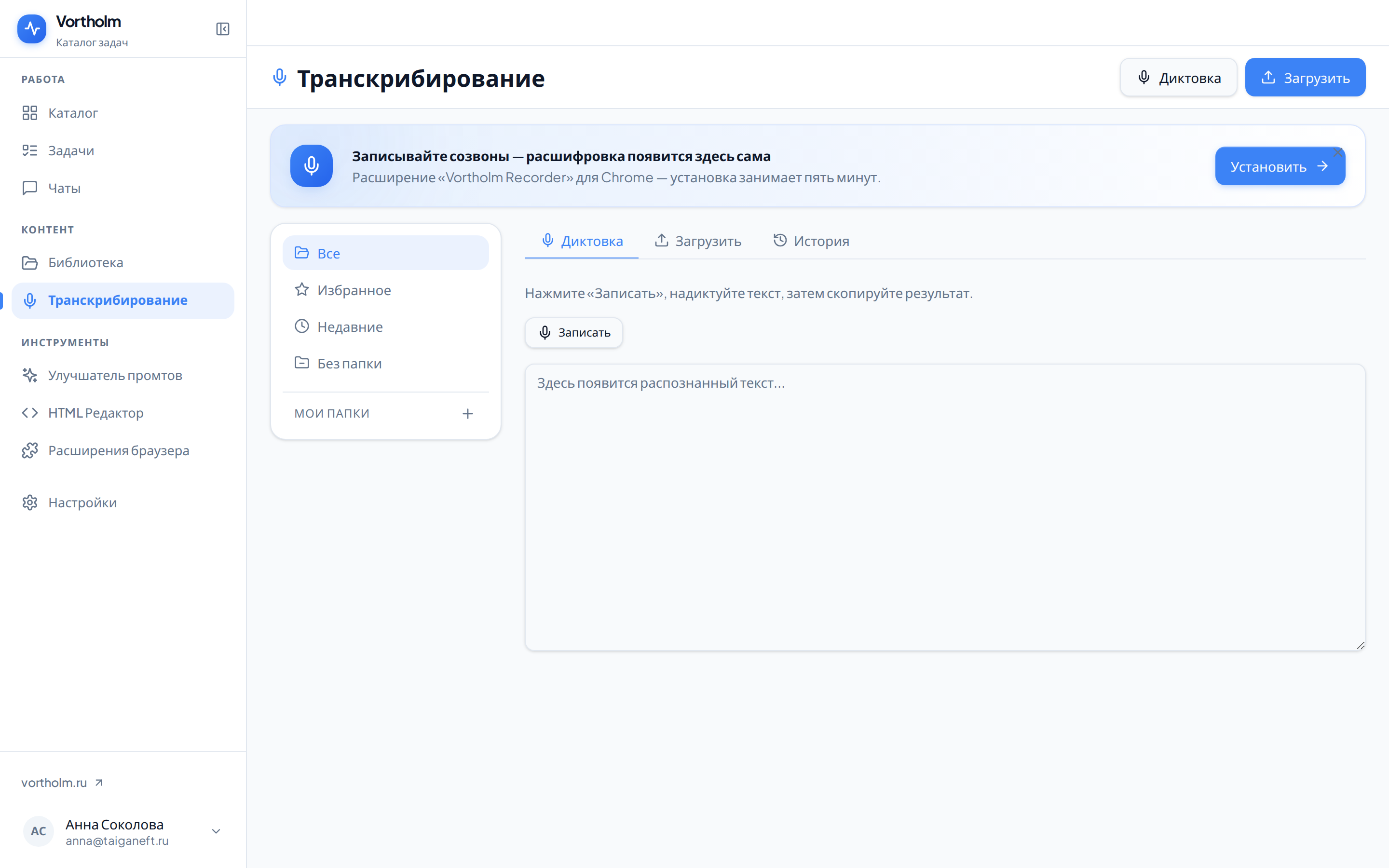Screen dimensions: 1389x868
Task: Click the Библиотека folder icon
Action: click(x=30, y=263)
